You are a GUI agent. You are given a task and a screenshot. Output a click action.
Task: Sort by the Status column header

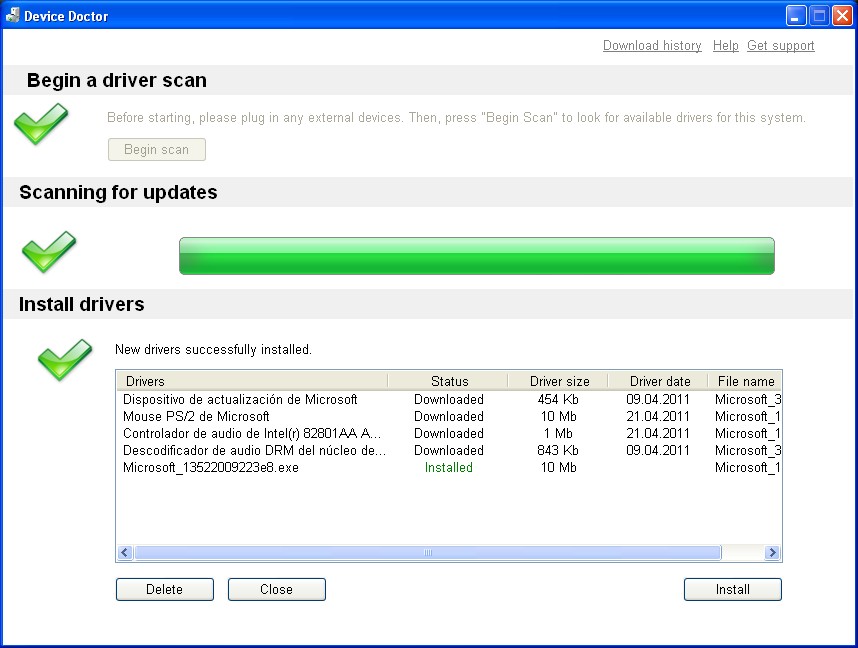(x=448, y=381)
